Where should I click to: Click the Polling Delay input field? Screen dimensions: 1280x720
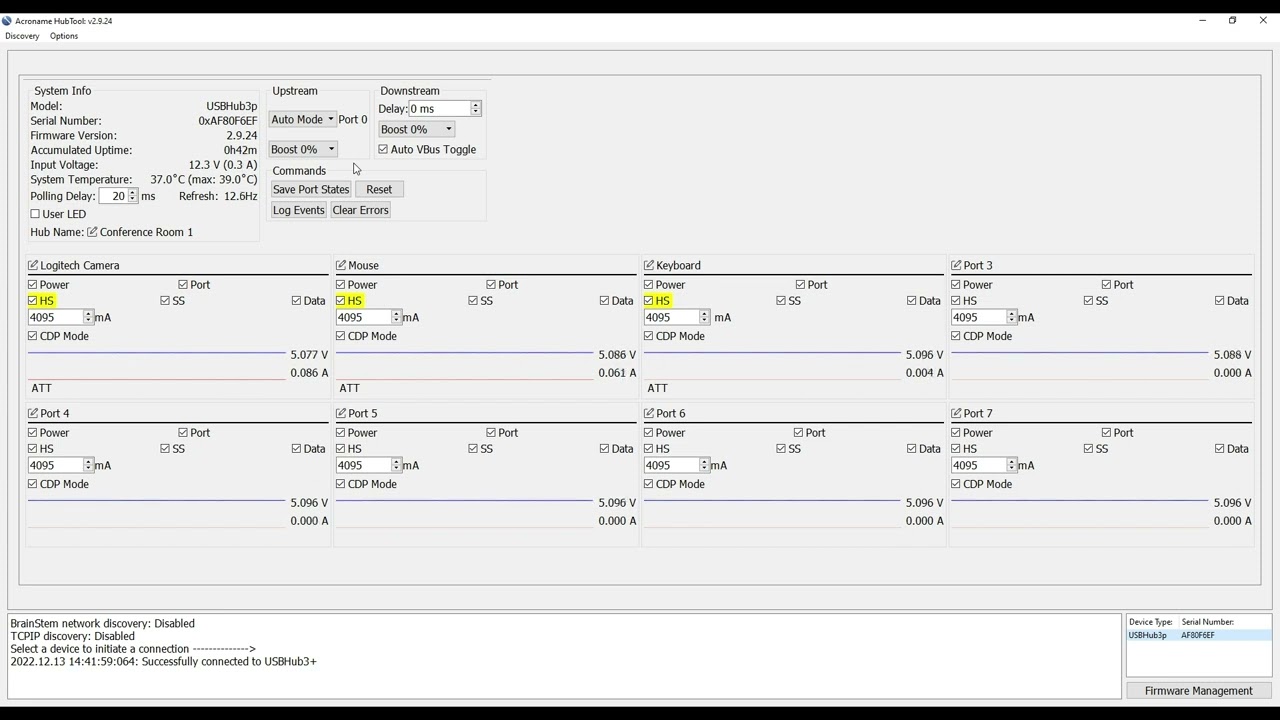pos(114,196)
